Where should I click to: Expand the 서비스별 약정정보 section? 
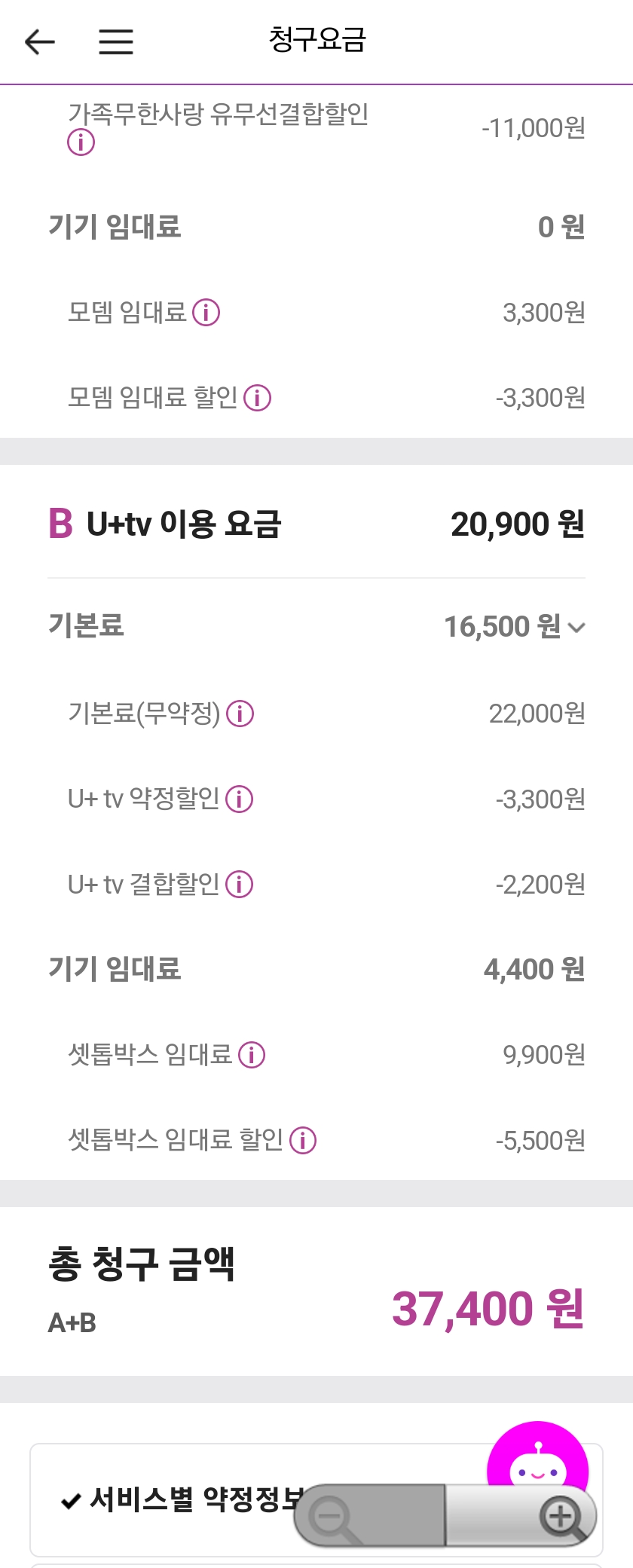pos(316,1499)
